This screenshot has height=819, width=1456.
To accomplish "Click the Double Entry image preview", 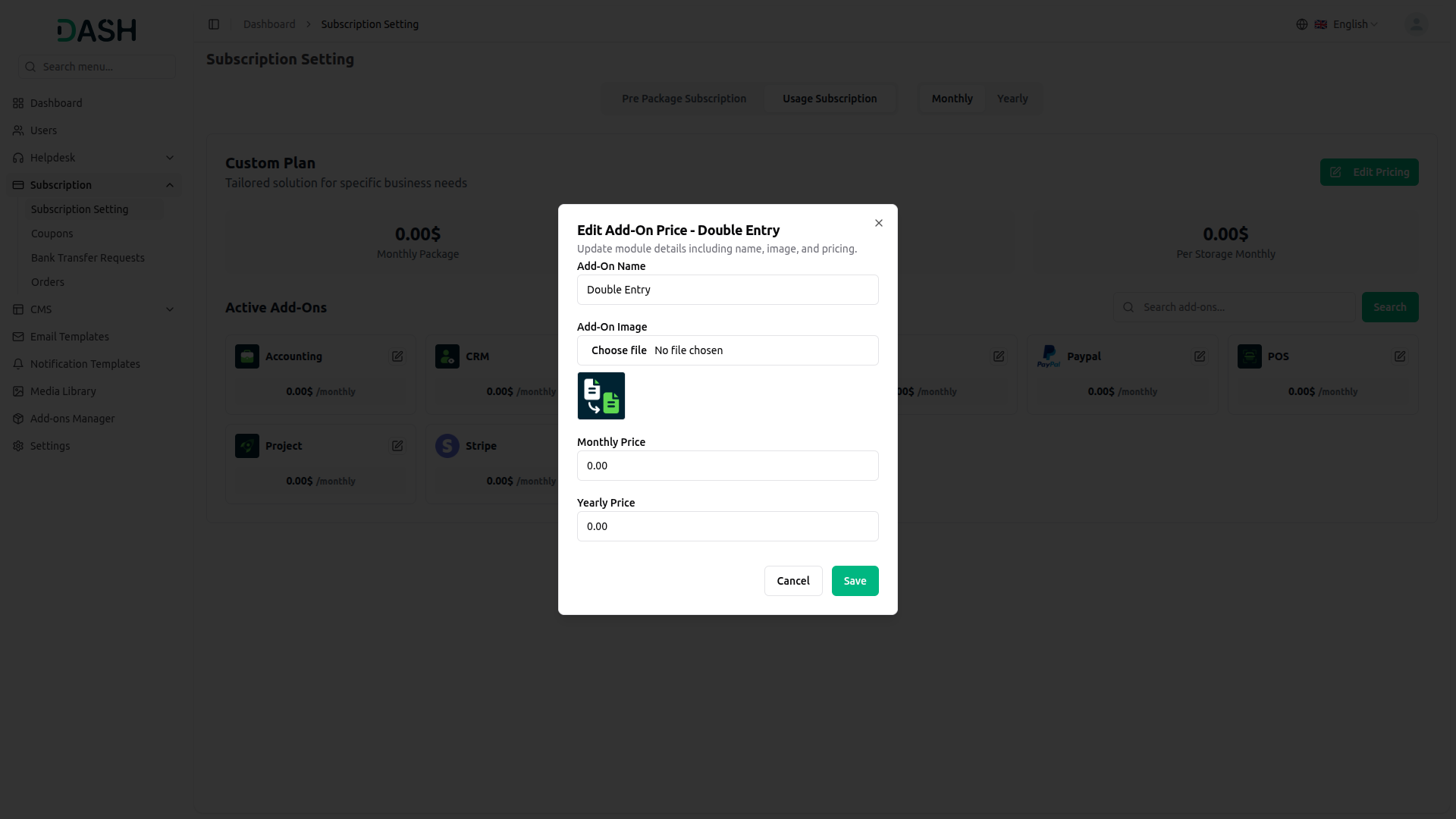I will 601,396.
